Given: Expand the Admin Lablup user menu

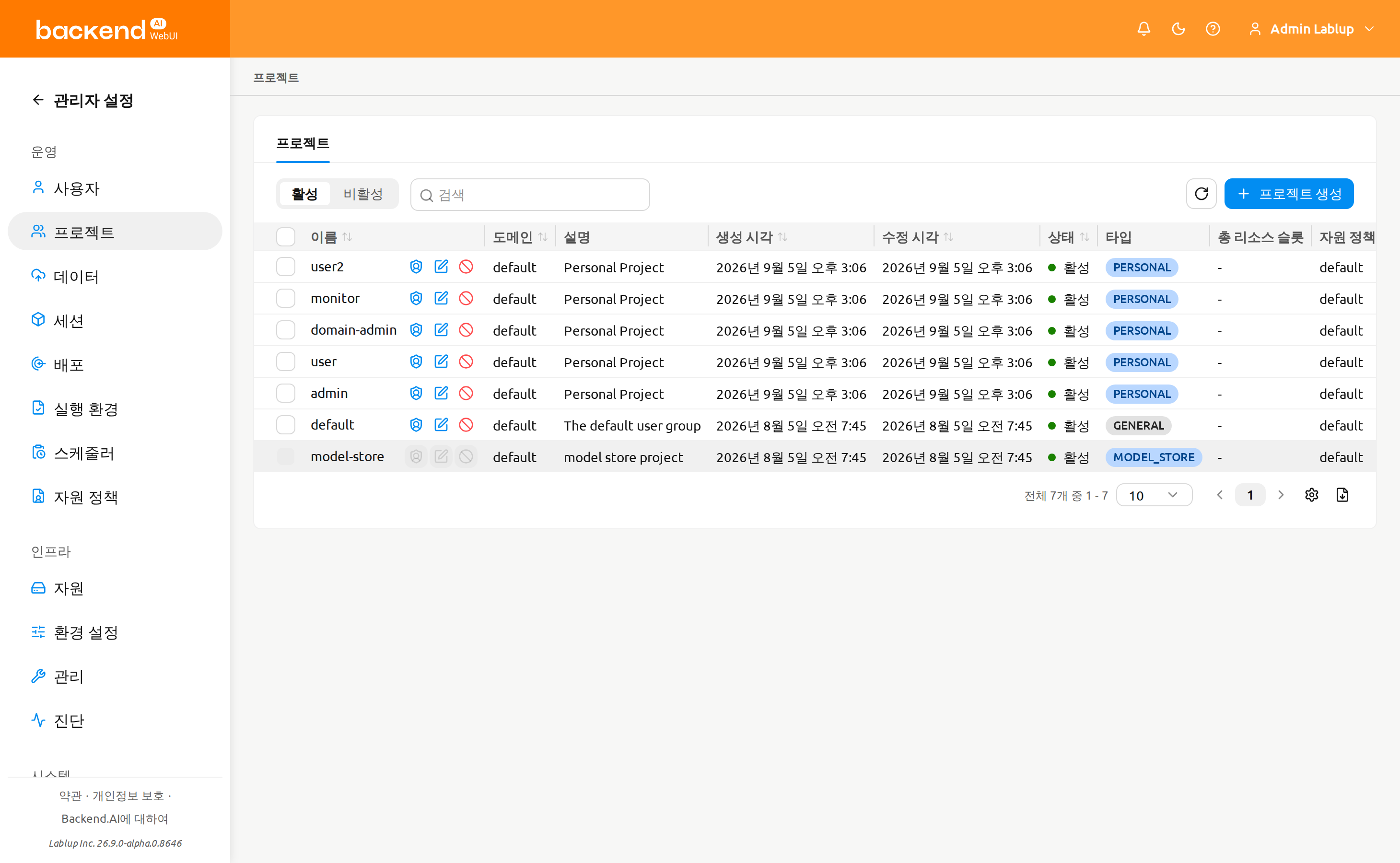Looking at the screenshot, I should [x=1311, y=29].
